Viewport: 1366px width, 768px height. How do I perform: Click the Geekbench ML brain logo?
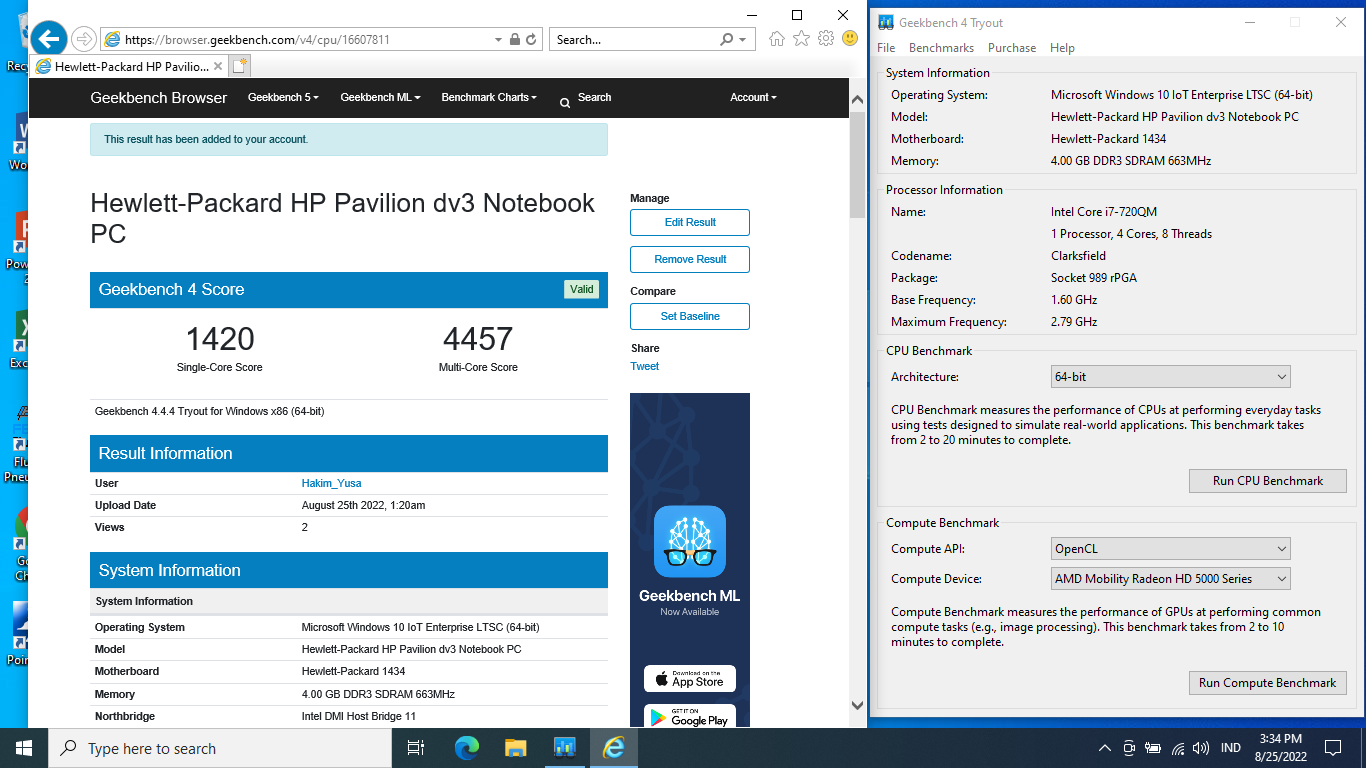click(690, 541)
